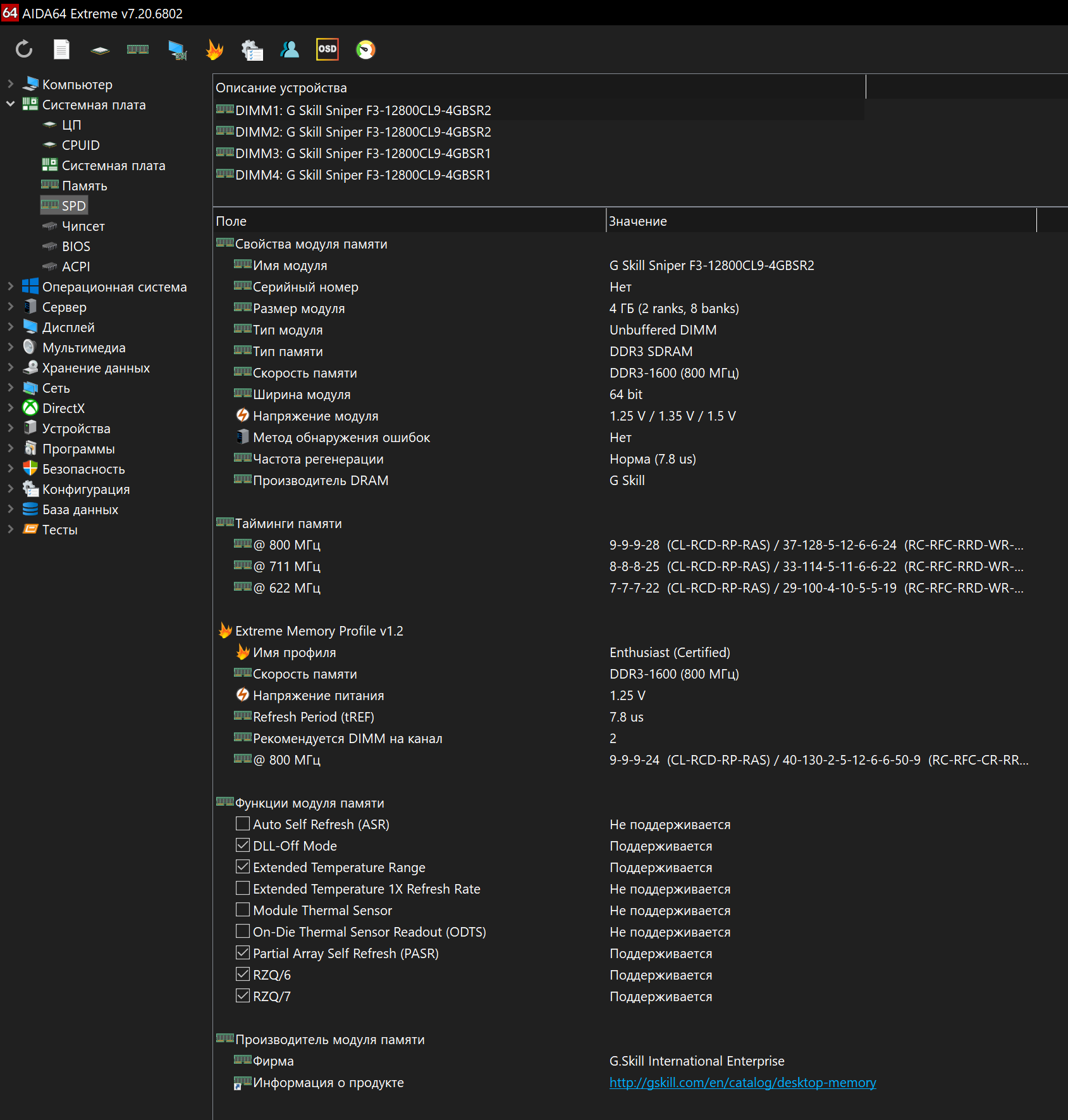Click the icon beside Тесты
Screen dimensions: 1068x1120
coord(30,529)
